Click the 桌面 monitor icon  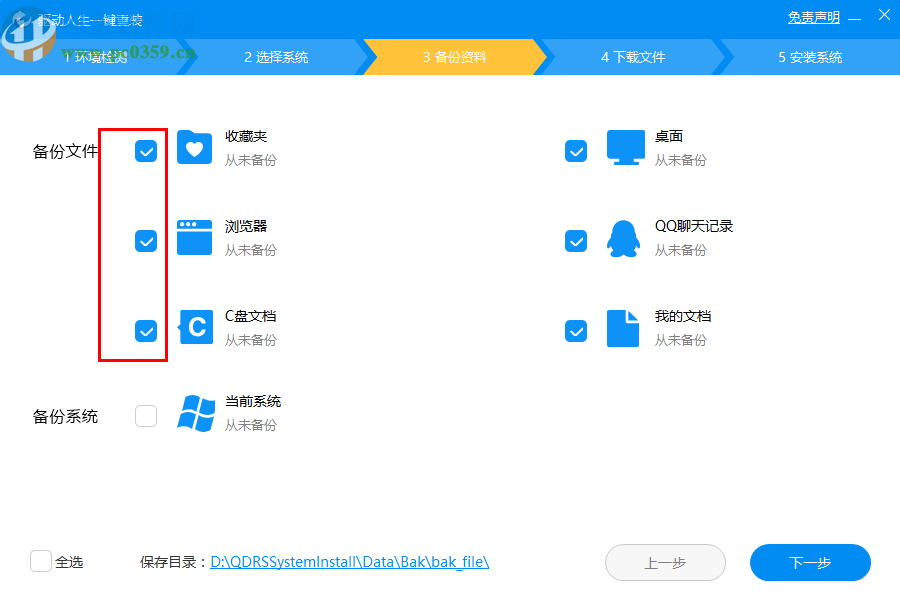[626, 148]
